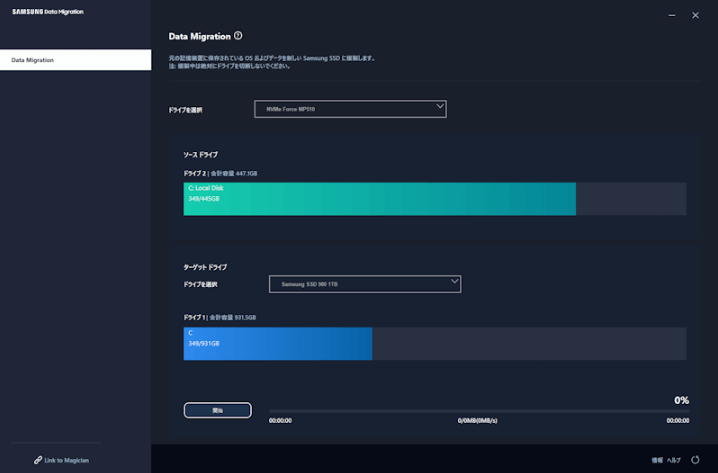The image size is (718, 473).
Task: Open the target drive dropdown showing Samsung SSD 980 1TB
Action: [365, 284]
